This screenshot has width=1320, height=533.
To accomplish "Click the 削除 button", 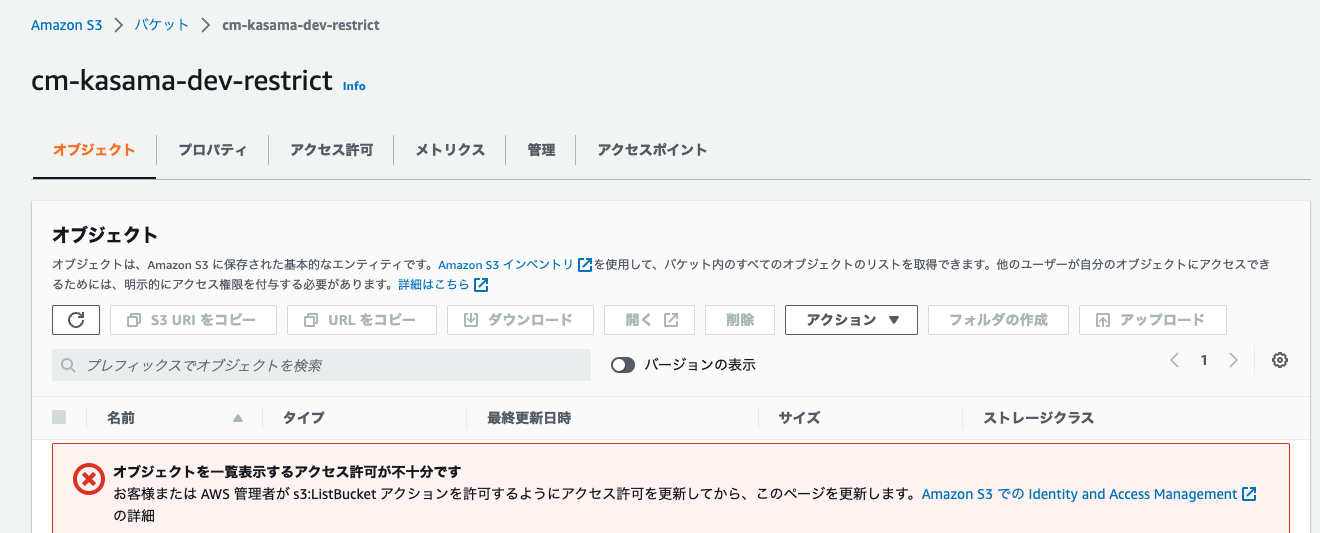I will [740, 320].
